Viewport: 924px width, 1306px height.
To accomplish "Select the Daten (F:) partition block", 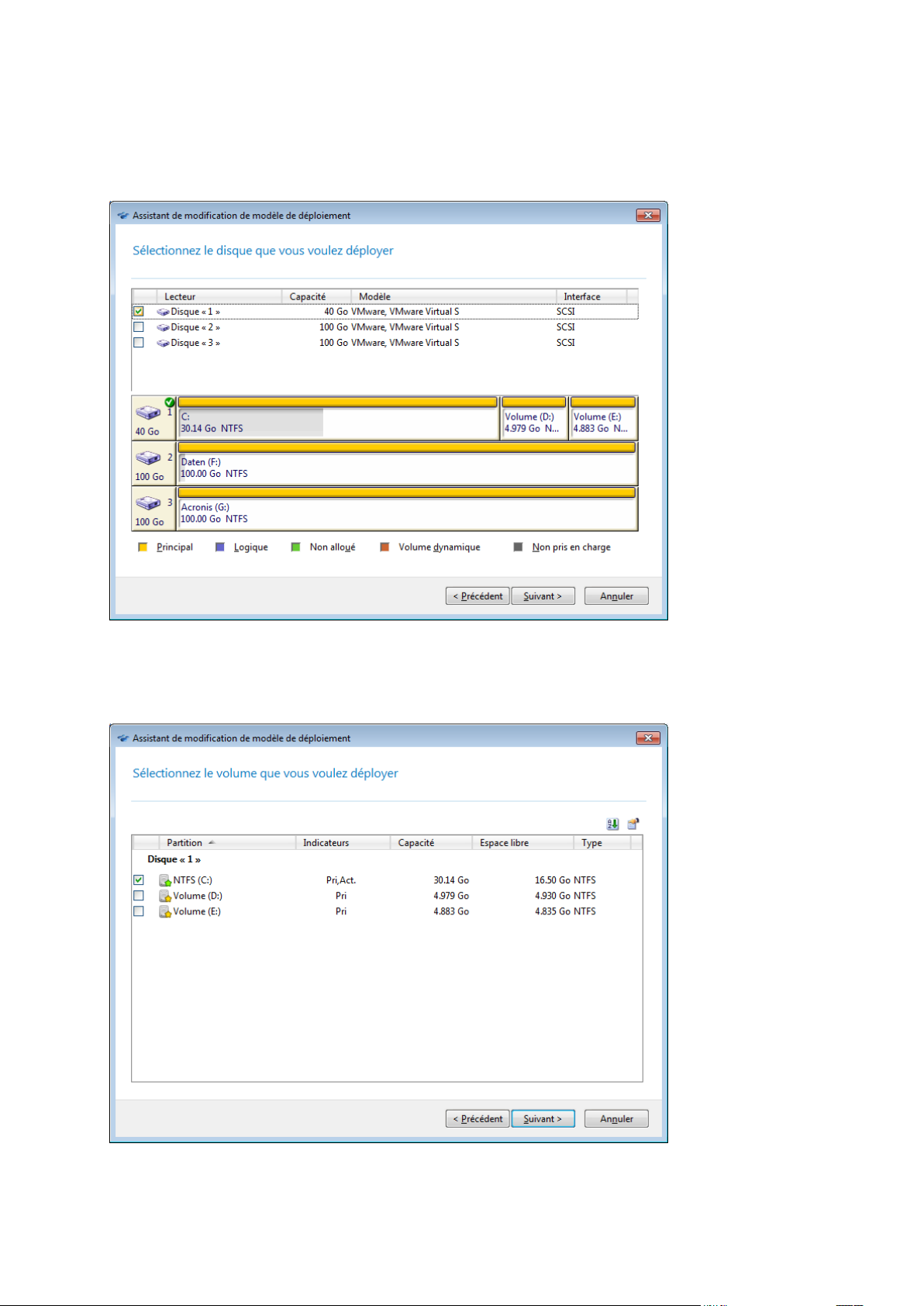I will point(407,464).
